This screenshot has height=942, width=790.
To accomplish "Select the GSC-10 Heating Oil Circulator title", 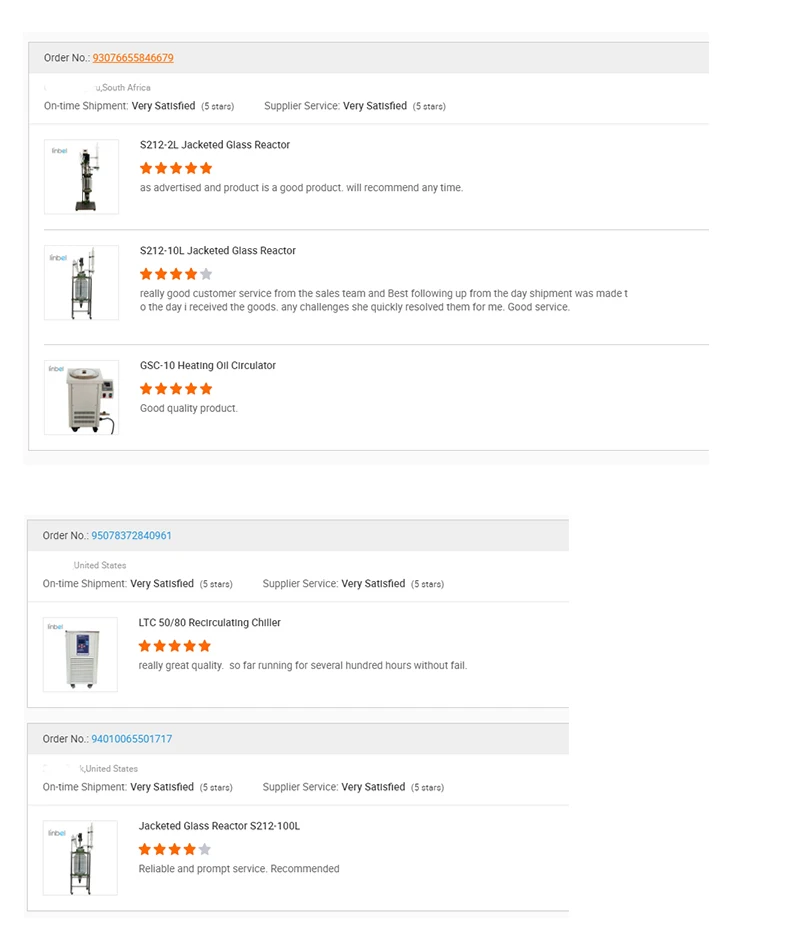I will tap(208, 365).
